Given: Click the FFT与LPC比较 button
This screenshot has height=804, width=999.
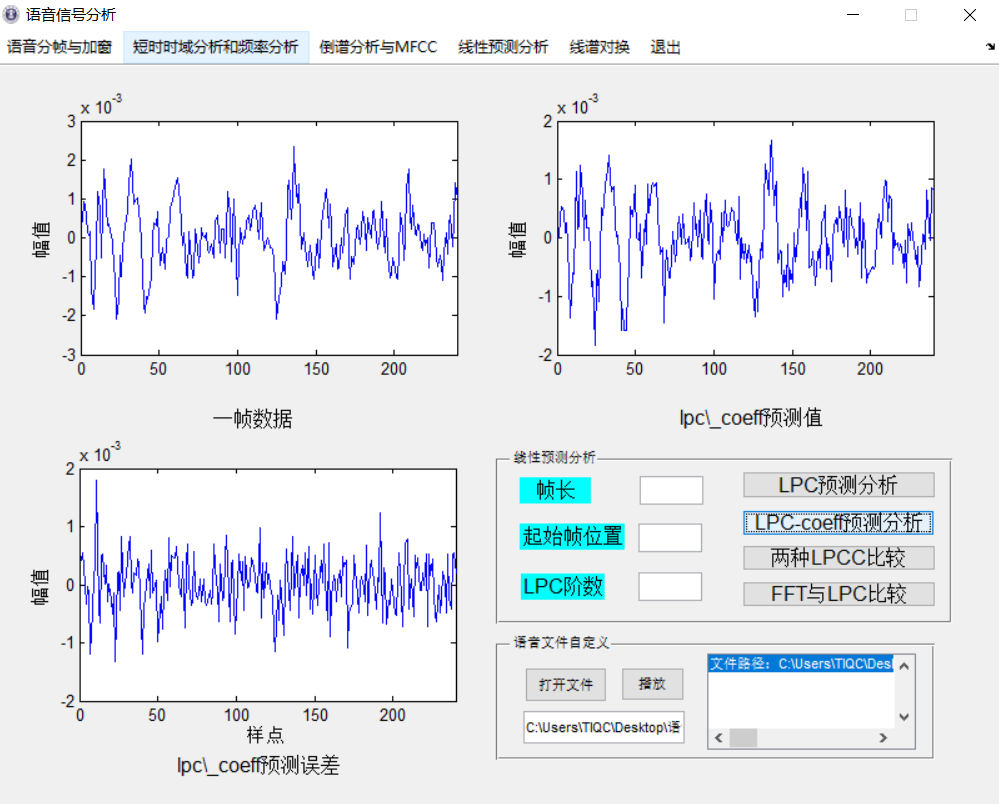Looking at the screenshot, I should tap(837, 593).
